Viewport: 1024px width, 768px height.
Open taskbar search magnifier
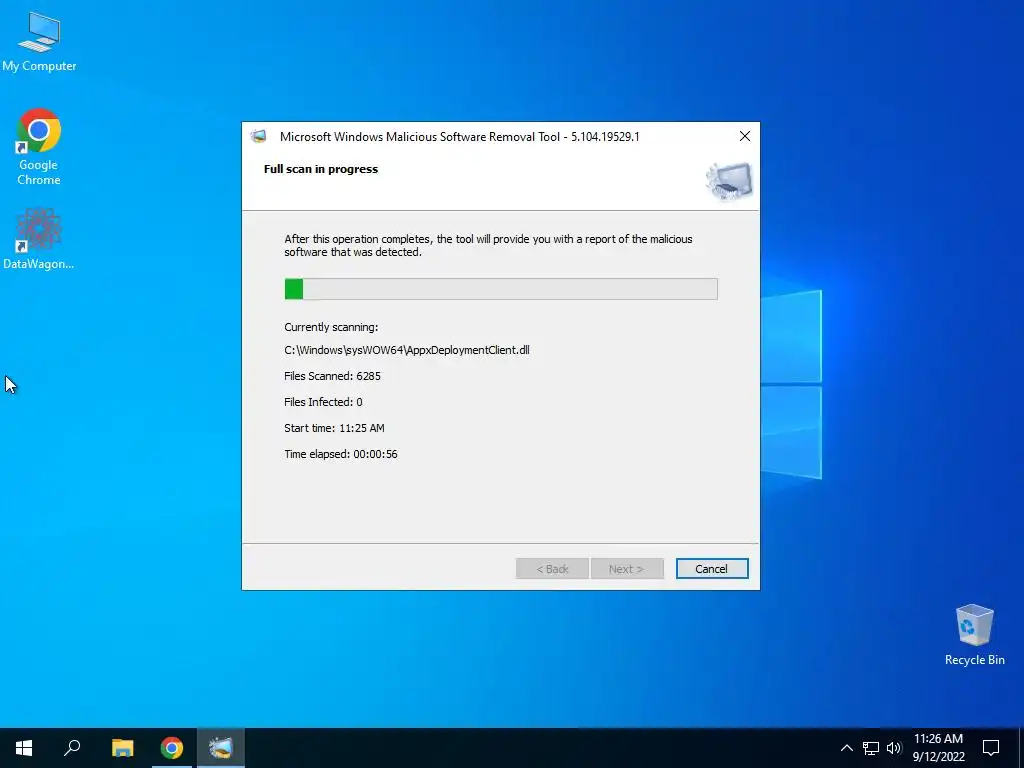pos(72,748)
